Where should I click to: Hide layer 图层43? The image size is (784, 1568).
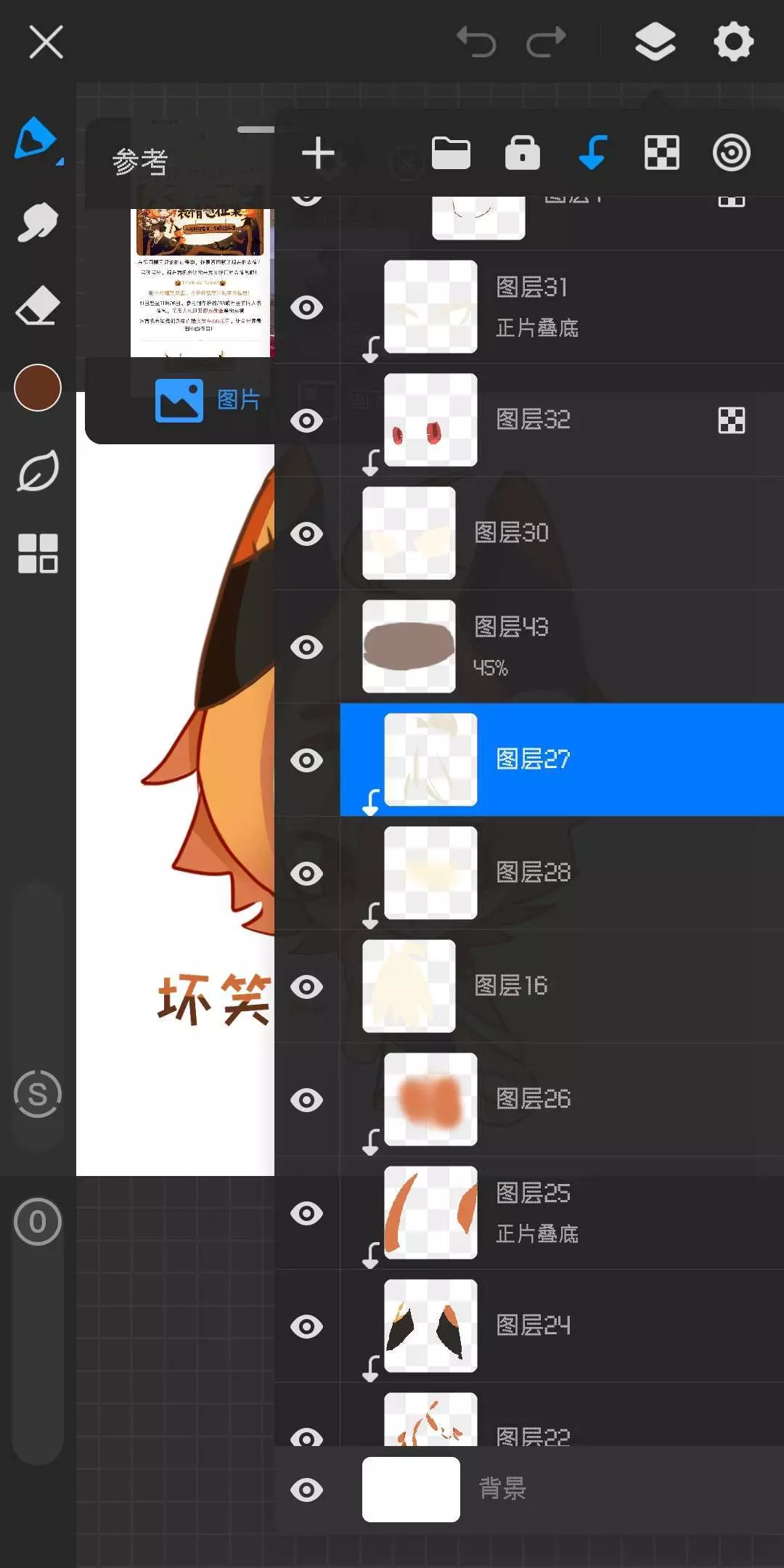point(306,647)
